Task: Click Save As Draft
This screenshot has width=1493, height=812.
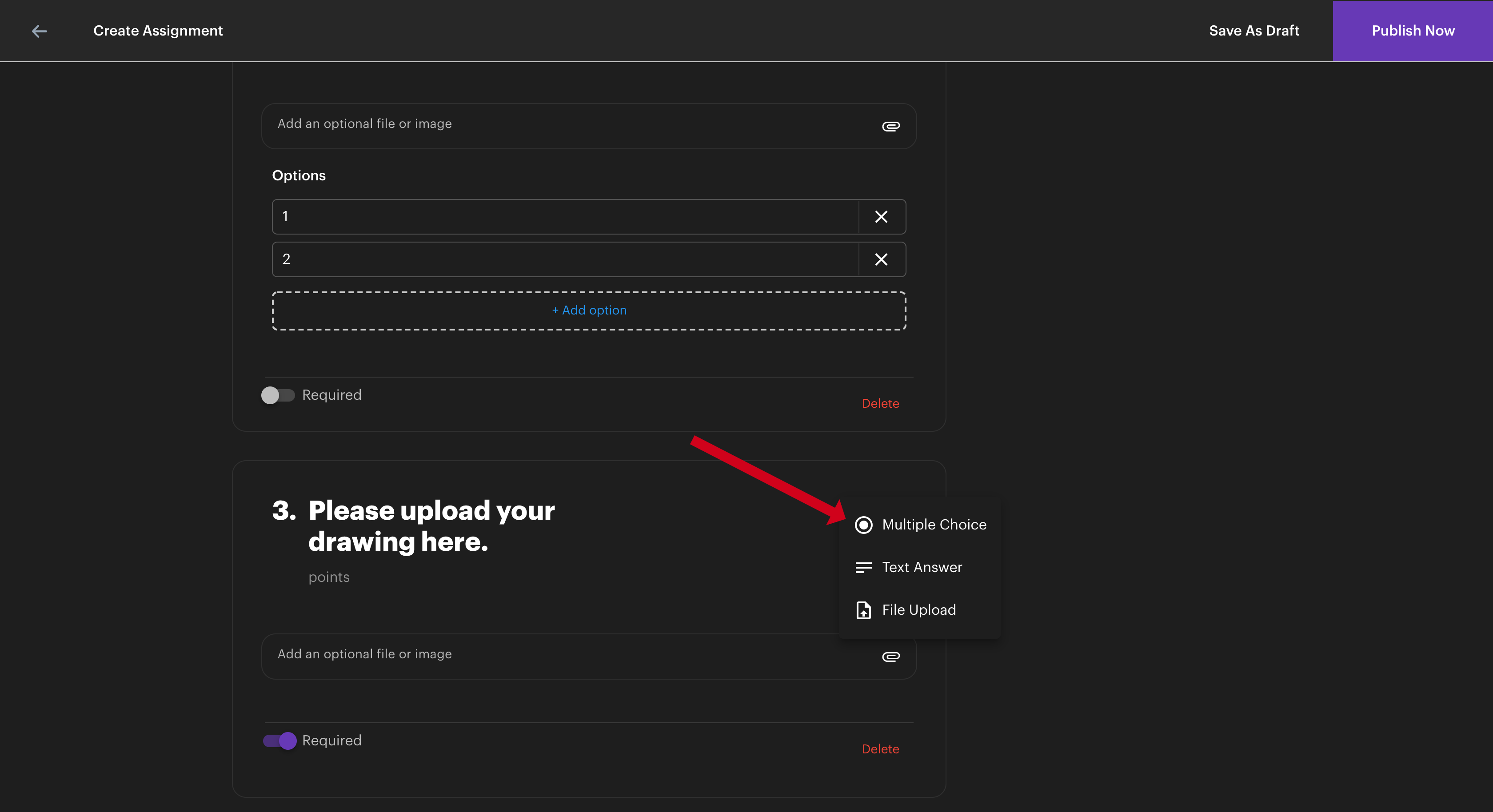Action: 1253,31
